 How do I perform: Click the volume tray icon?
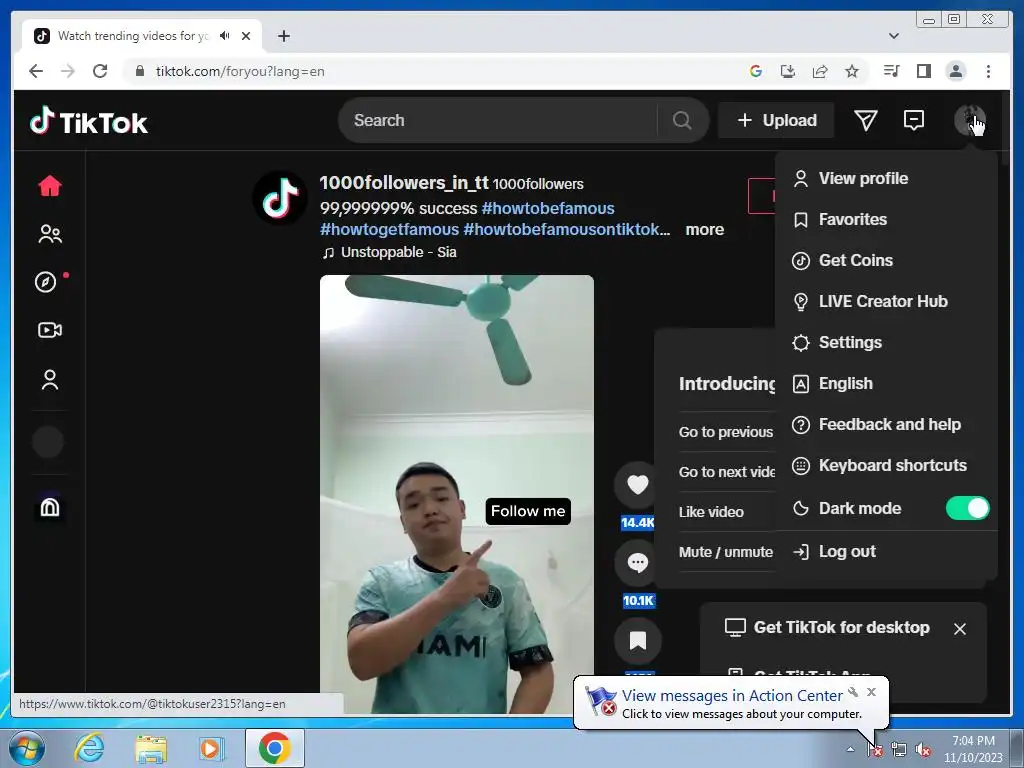(x=923, y=750)
